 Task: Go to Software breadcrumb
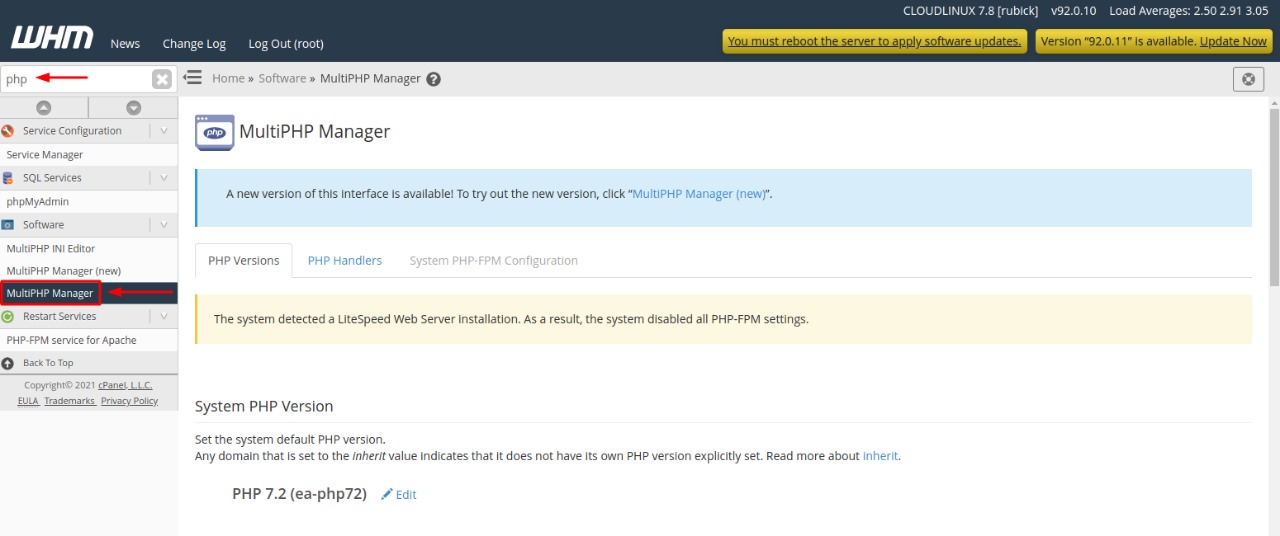tap(282, 79)
